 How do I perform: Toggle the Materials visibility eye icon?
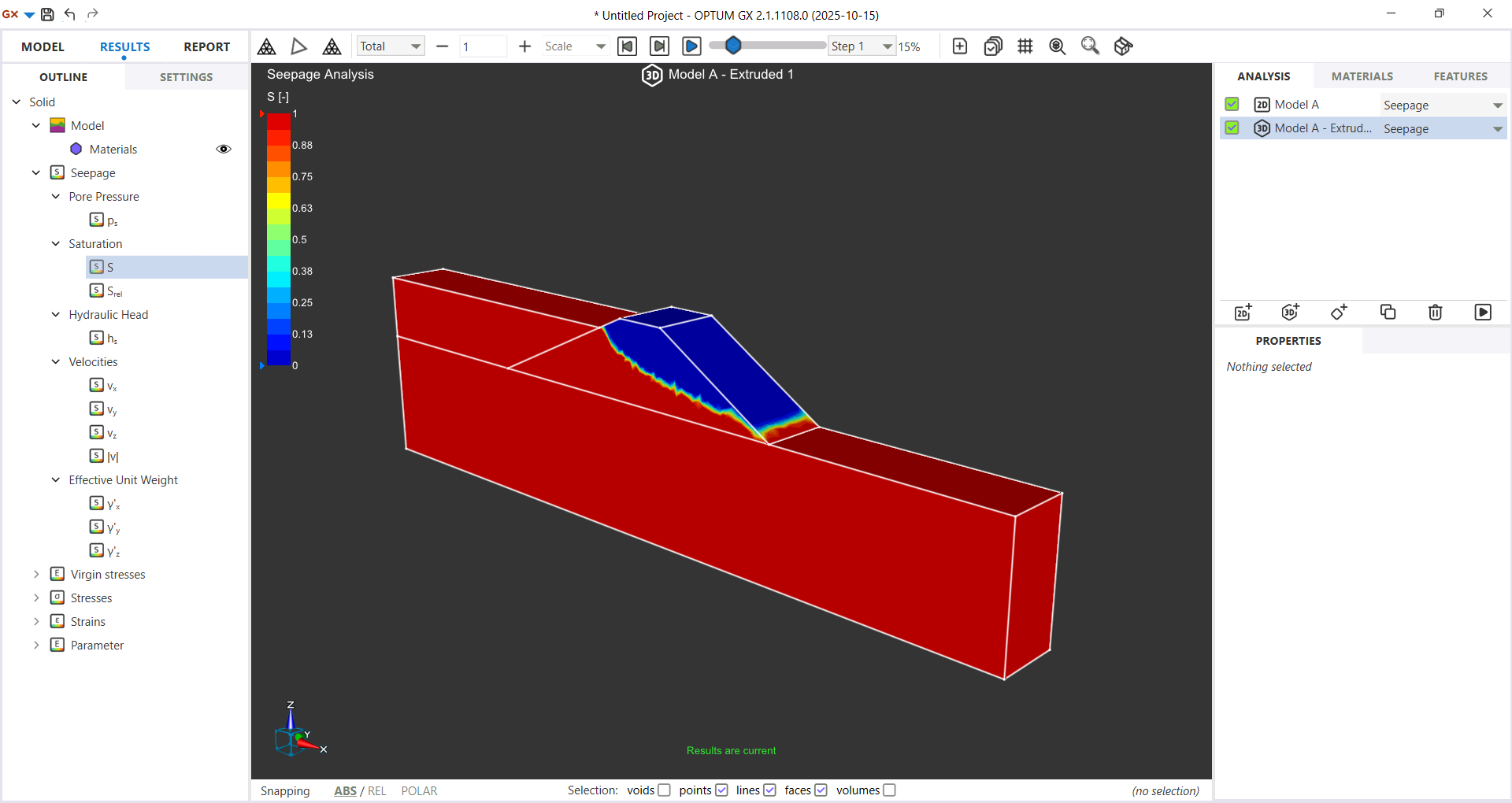[224, 149]
